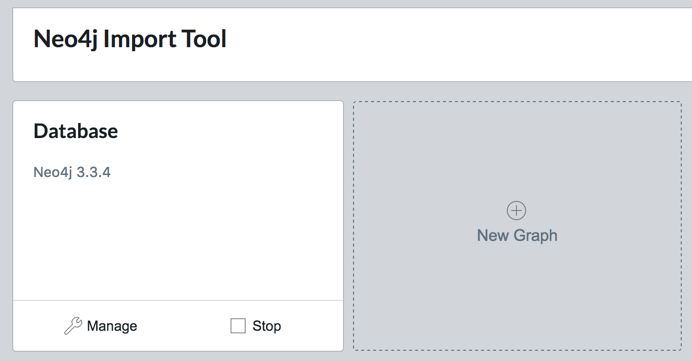Open database management via Manage button
The width and height of the screenshot is (692, 361).
101,326
